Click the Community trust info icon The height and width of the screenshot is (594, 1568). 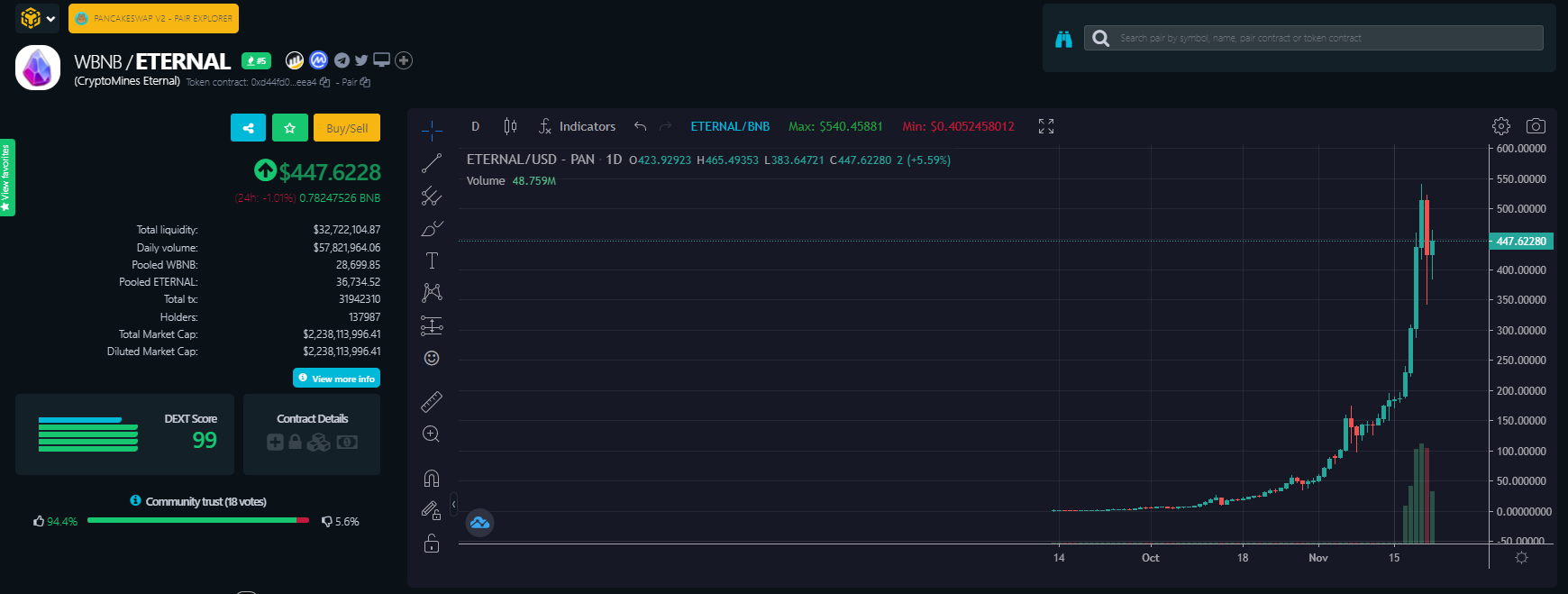click(x=135, y=500)
